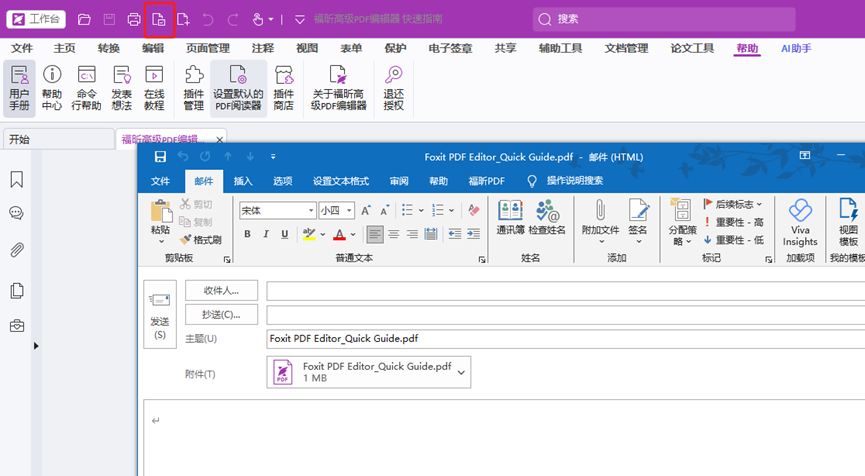The width and height of the screenshot is (865, 476).
Task: Expand the font name dropdown (宋体)
Action: click(x=309, y=211)
